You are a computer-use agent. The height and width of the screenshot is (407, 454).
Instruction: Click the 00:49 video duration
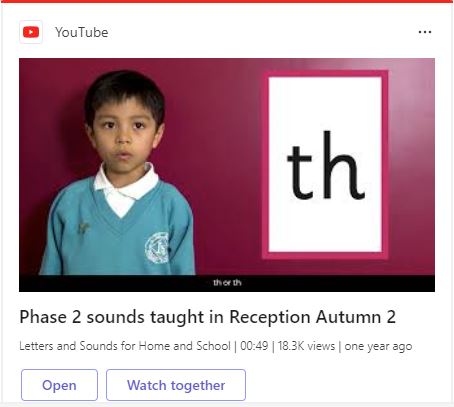(x=254, y=346)
